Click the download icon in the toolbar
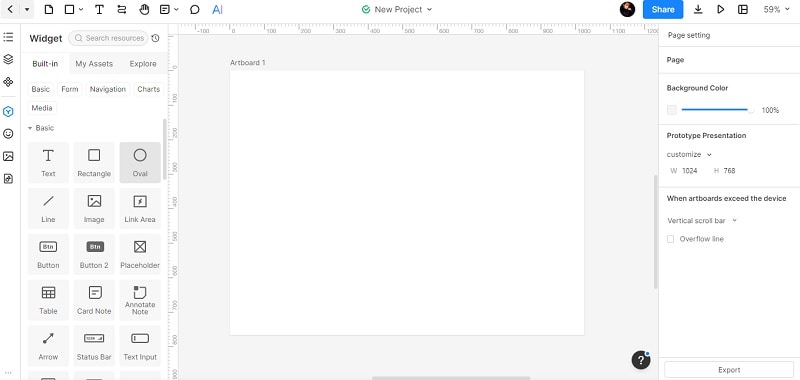This screenshot has height=380, width=800. point(698,9)
